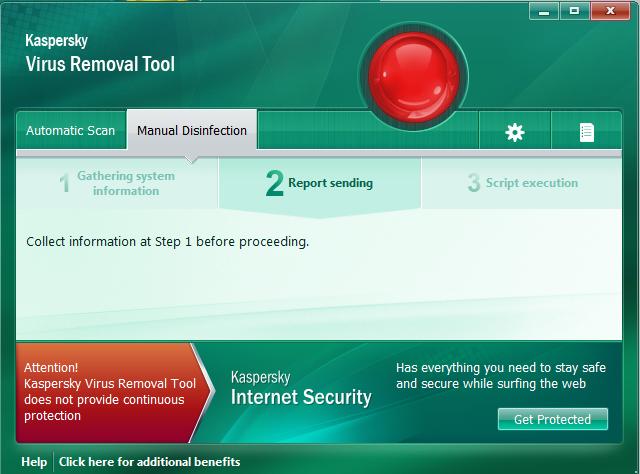
Task: Click the Get Protected button
Action: (553, 419)
